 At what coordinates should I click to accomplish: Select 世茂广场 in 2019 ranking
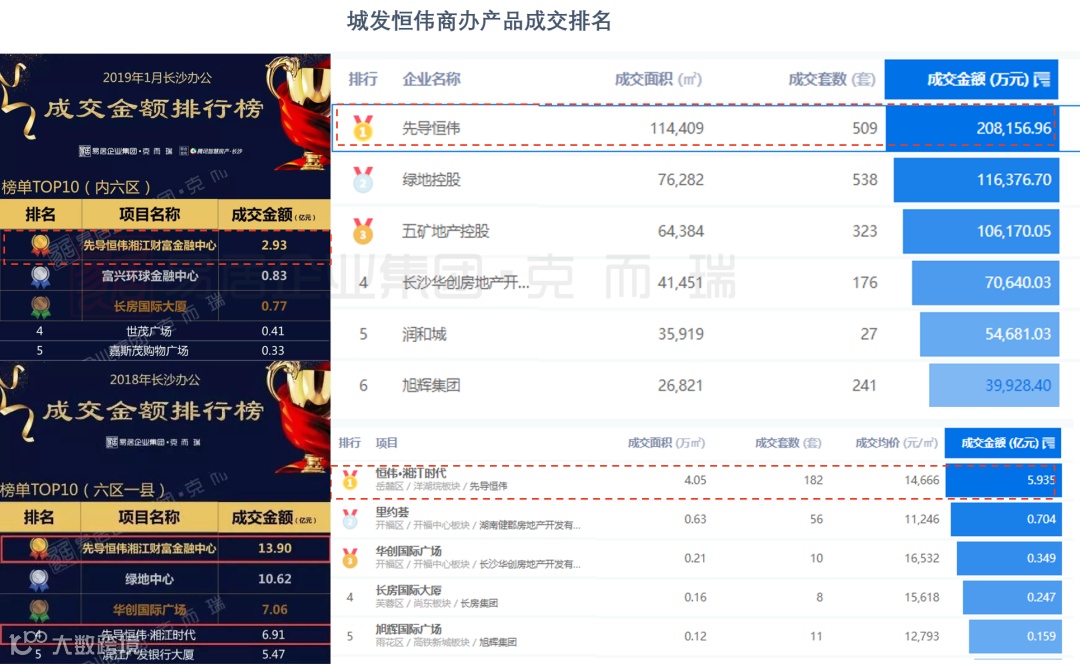click(149, 331)
